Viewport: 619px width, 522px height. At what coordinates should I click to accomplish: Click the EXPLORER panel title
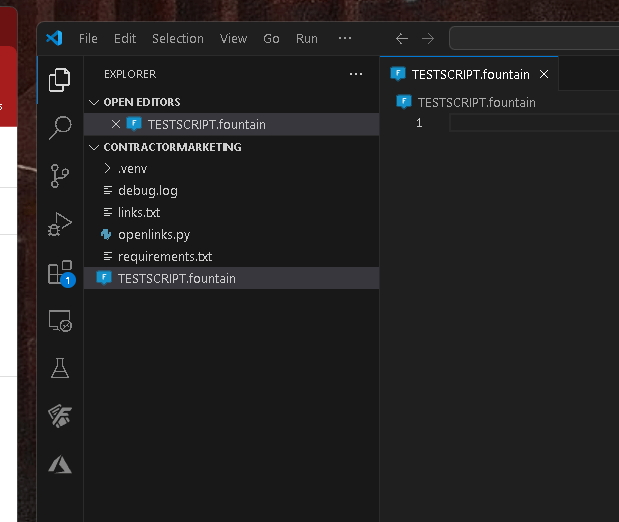click(x=130, y=74)
